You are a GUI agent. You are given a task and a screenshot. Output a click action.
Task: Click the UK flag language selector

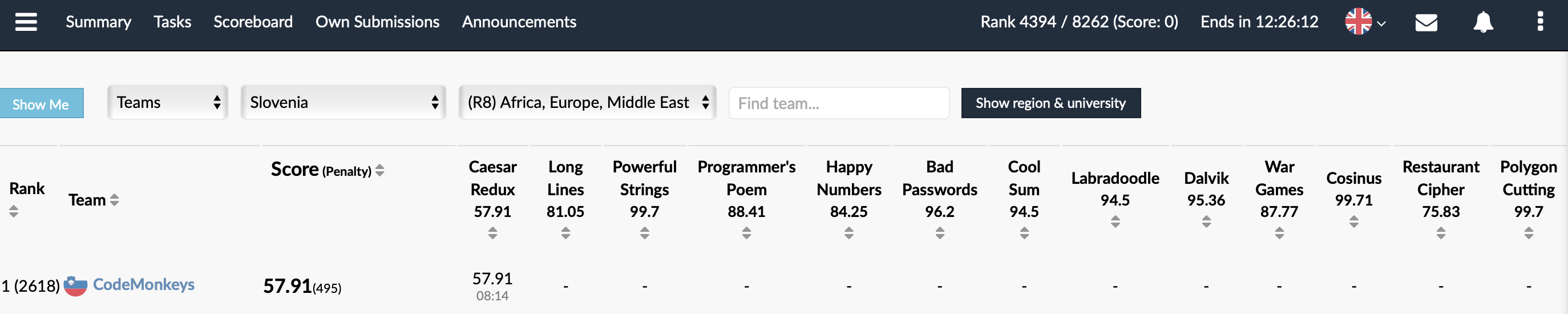click(x=1365, y=22)
